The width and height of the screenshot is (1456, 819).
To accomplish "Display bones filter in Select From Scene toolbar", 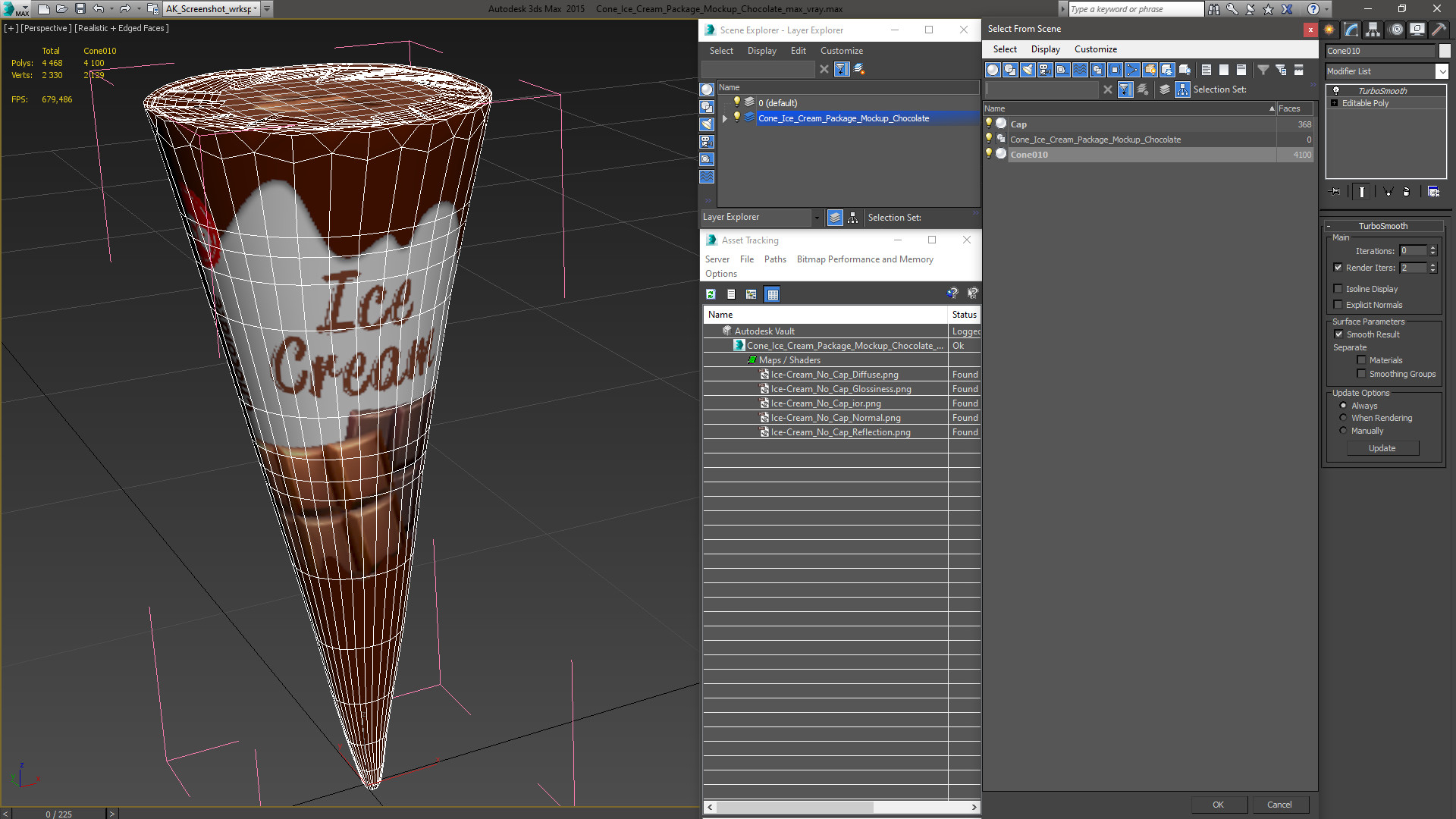I will (1132, 70).
